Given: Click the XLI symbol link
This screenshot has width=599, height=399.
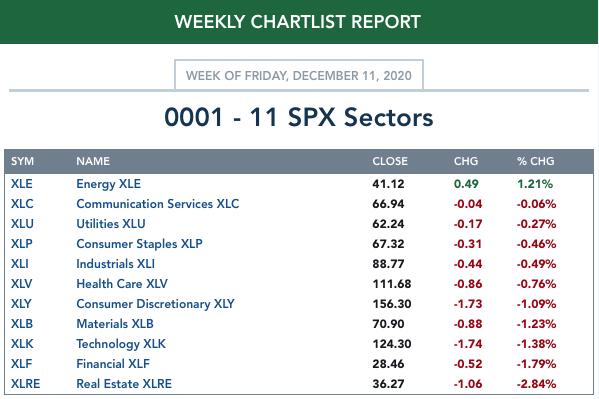Looking at the screenshot, I should tap(20, 264).
